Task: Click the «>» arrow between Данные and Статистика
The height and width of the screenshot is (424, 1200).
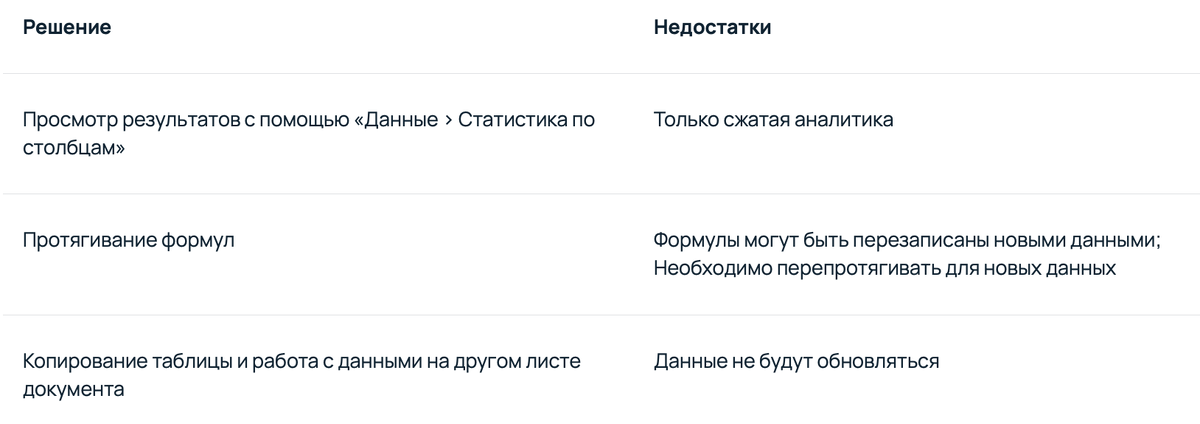Action: pos(448,121)
